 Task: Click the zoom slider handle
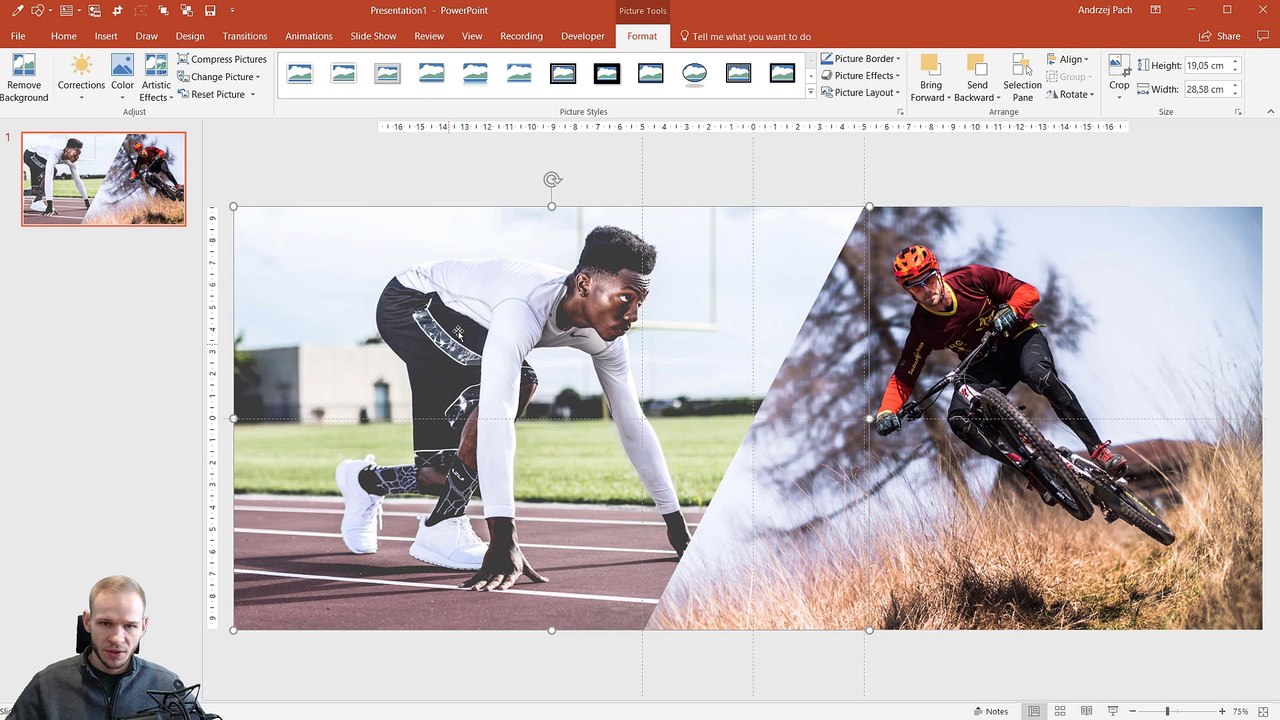pyautogui.click(x=1167, y=711)
